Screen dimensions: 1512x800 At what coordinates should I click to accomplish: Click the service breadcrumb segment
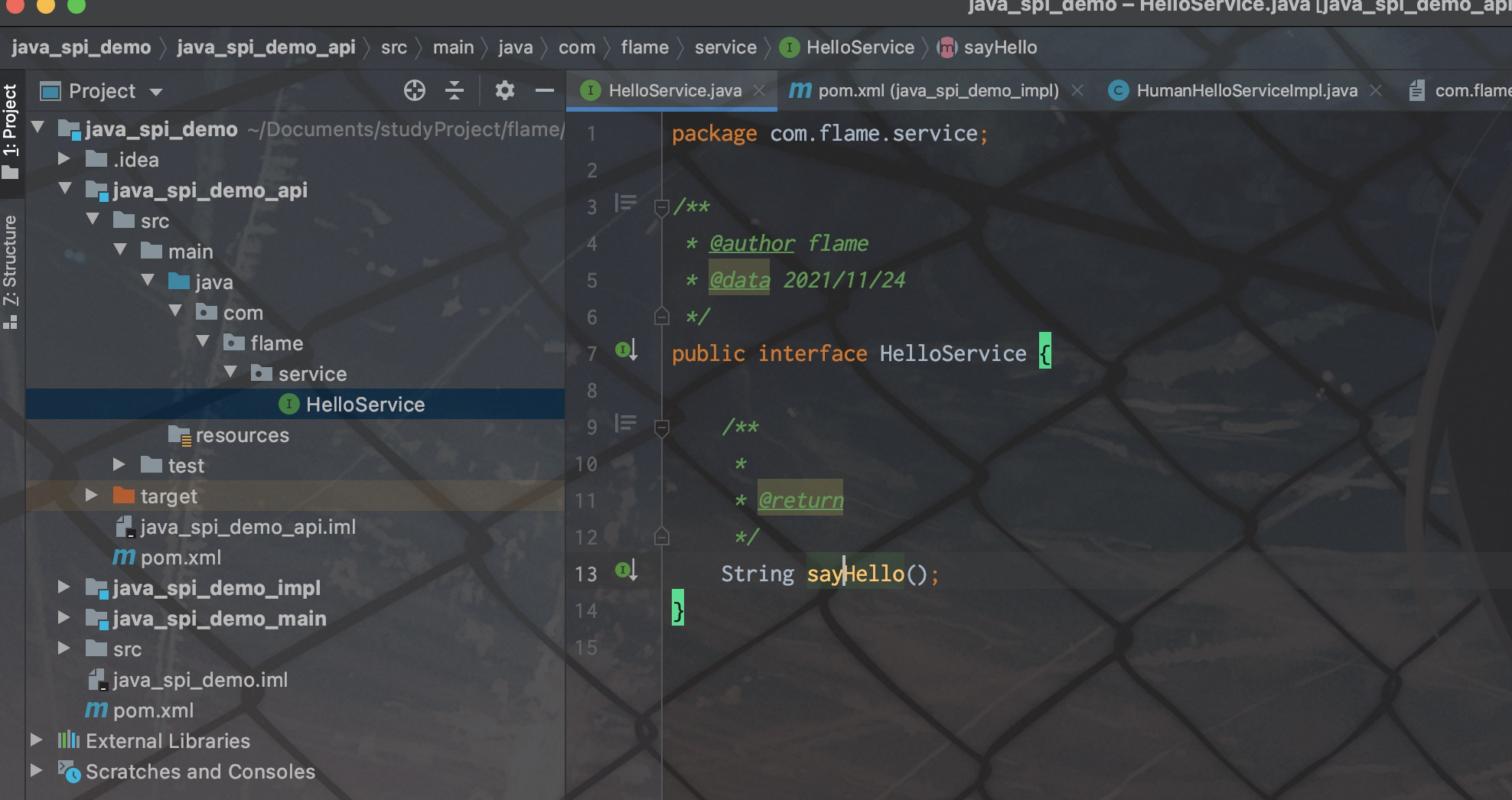click(725, 47)
